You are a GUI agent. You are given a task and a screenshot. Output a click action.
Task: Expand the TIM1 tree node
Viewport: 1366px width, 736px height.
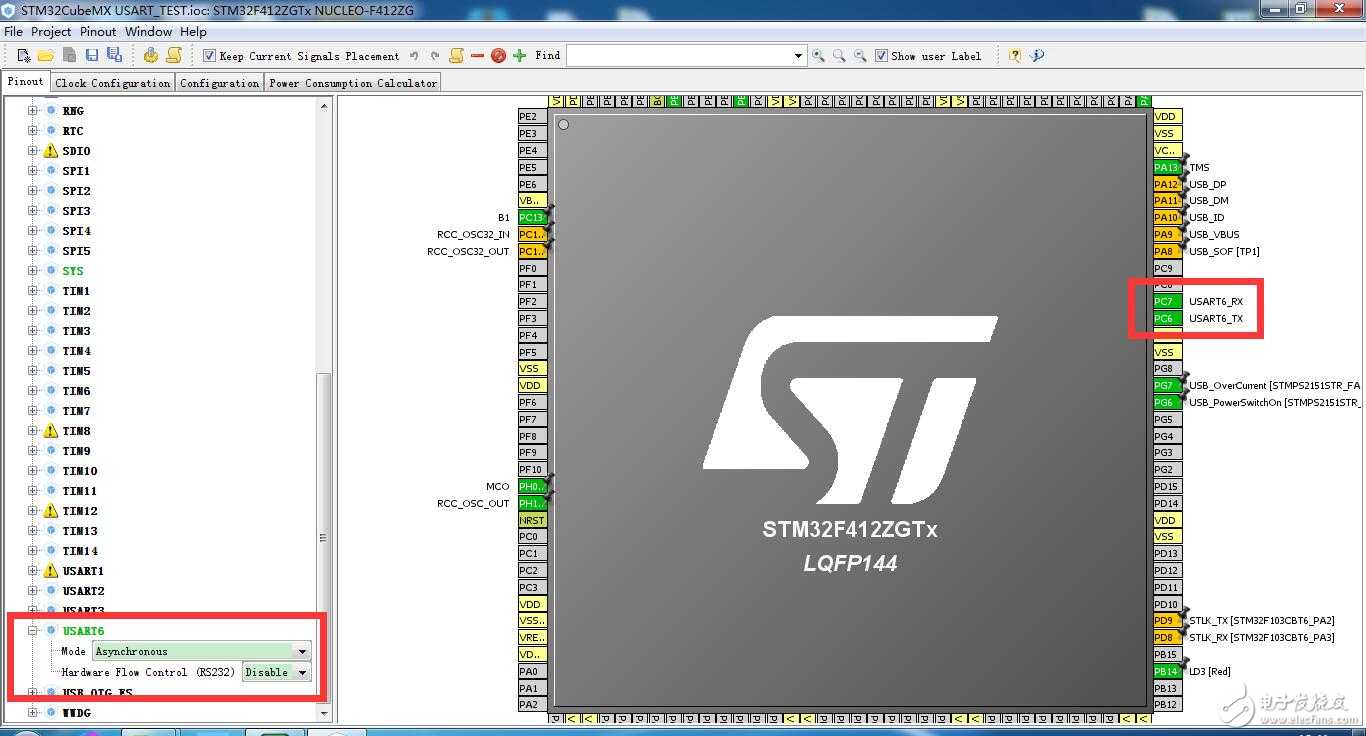(32, 291)
